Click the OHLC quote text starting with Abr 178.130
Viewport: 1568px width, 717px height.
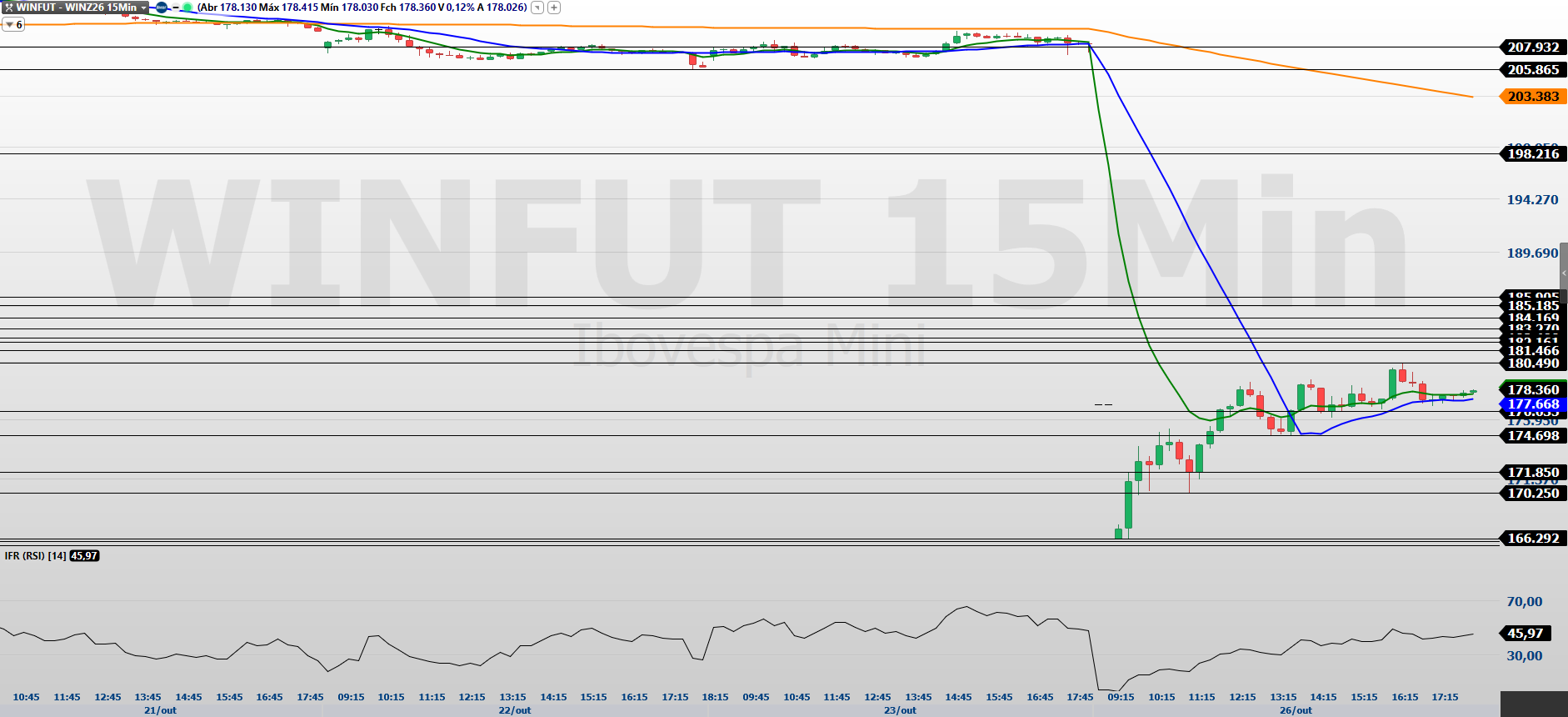click(x=362, y=8)
